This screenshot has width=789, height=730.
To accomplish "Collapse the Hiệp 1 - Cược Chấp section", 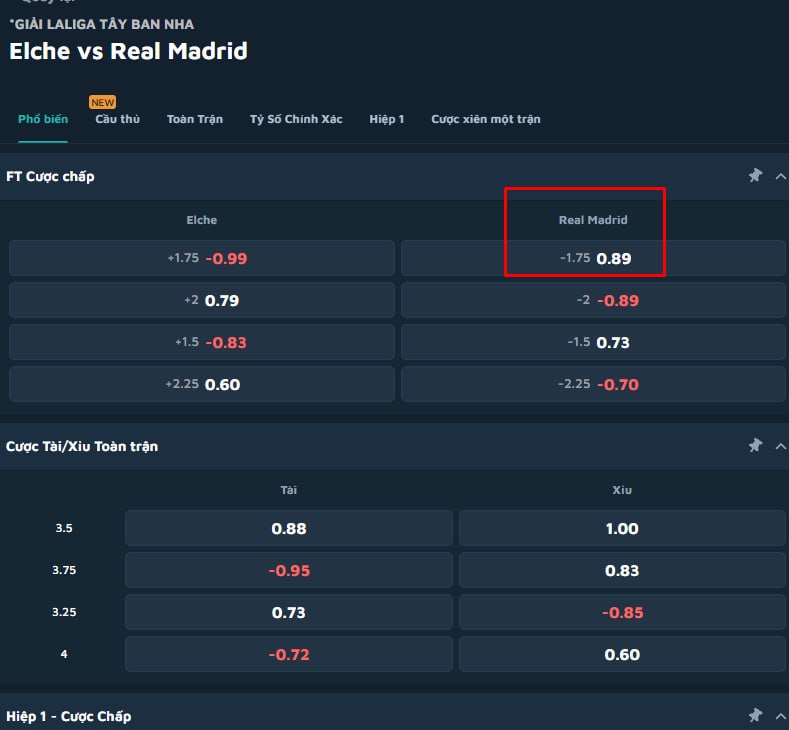I will point(780,715).
